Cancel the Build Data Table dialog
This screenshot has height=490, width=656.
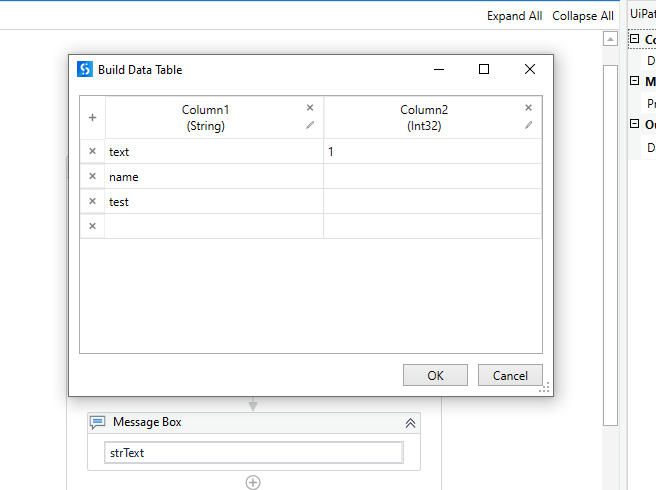point(510,375)
